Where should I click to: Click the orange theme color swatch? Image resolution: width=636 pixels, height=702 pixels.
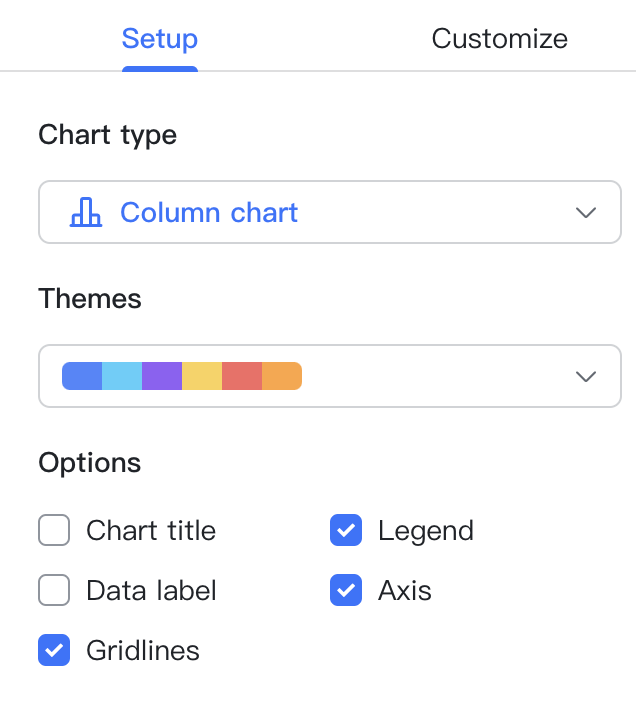(x=282, y=376)
